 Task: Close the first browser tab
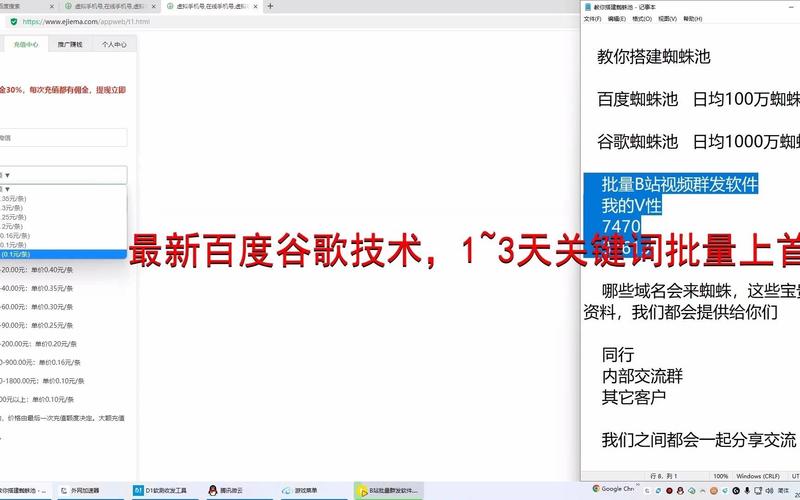tap(52, 7)
